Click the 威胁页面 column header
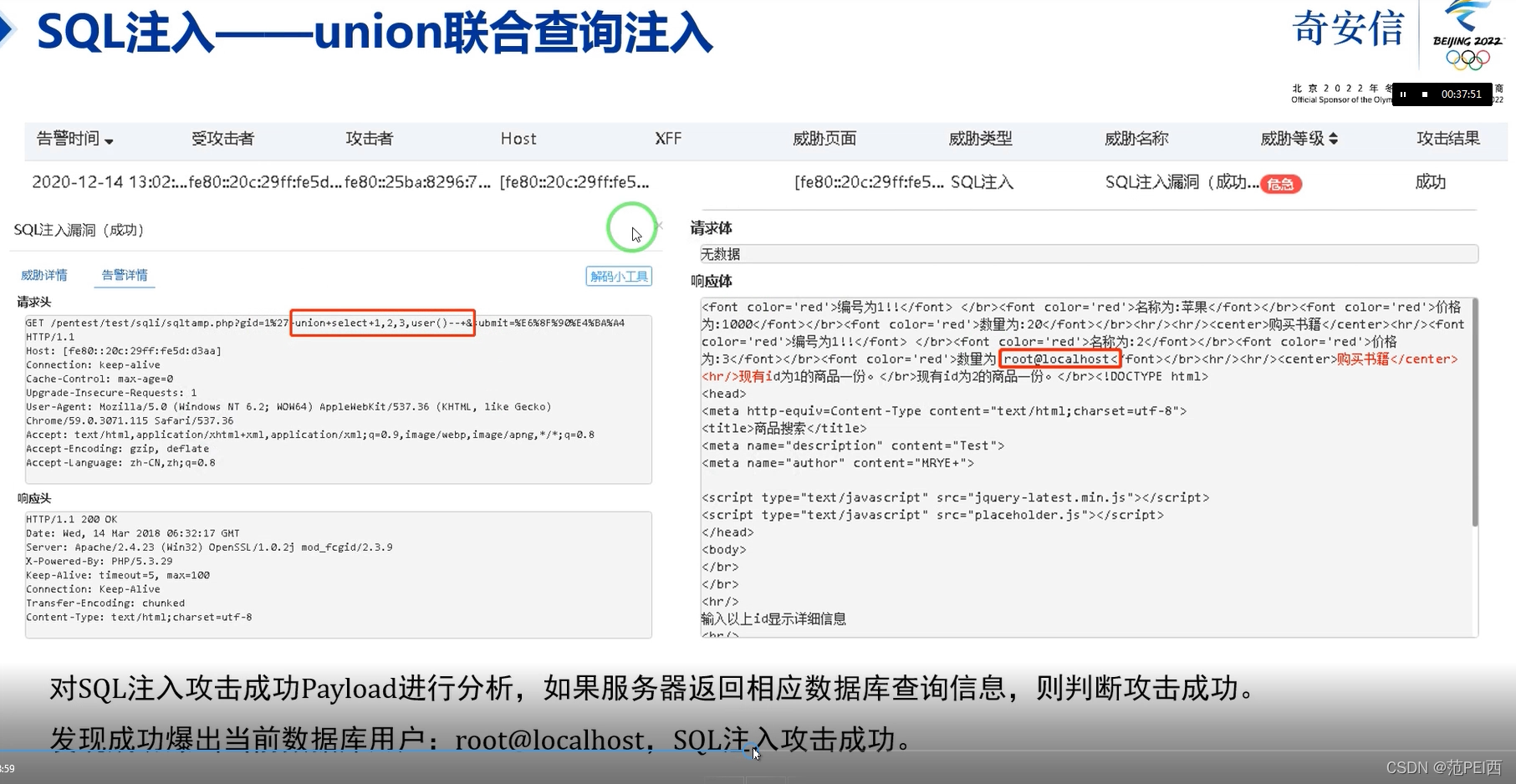The width and height of the screenshot is (1516, 784). coord(824,139)
